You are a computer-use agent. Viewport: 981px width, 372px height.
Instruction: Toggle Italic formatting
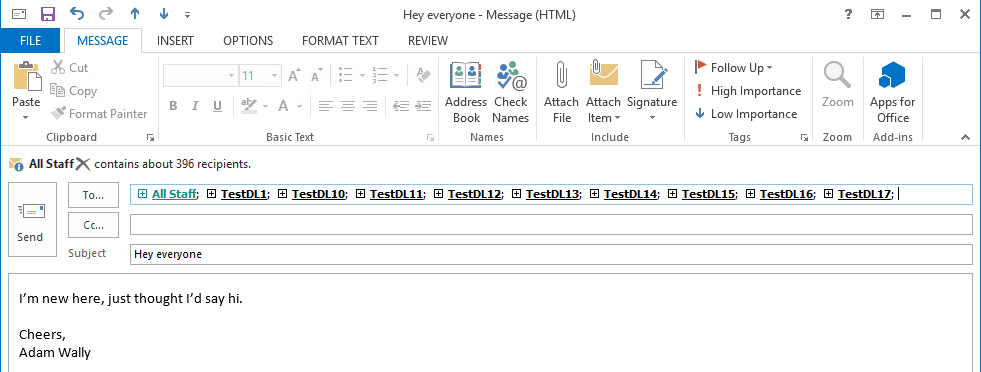195,106
